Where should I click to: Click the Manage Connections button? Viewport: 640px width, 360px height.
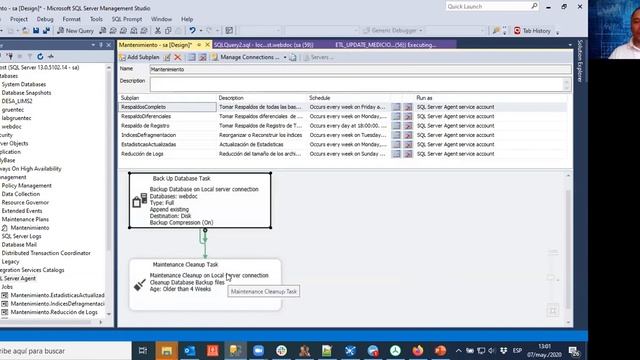pos(246,57)
